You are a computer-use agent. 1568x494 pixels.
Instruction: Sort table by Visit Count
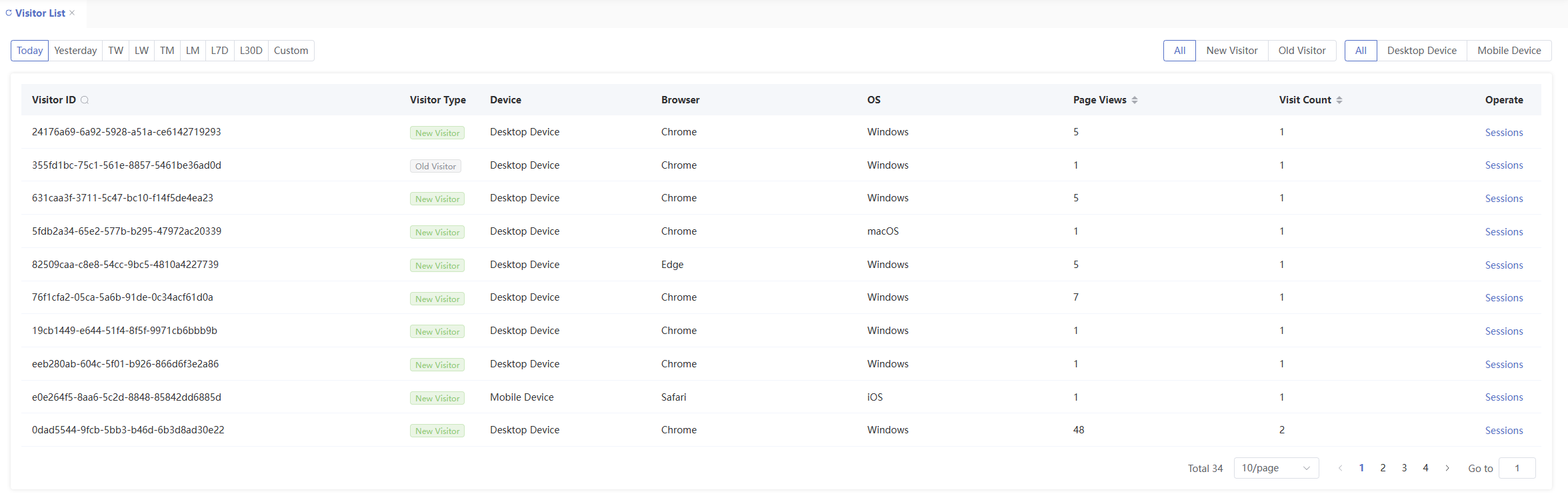[x=1339, y=100]
